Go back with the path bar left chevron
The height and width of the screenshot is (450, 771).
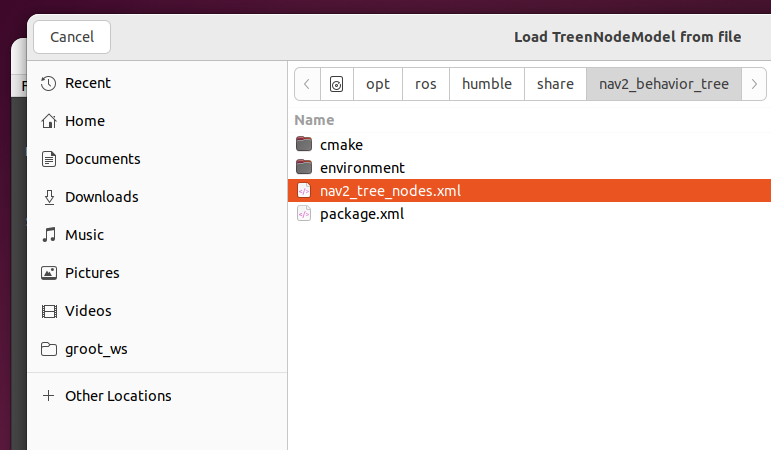point(307,84)
